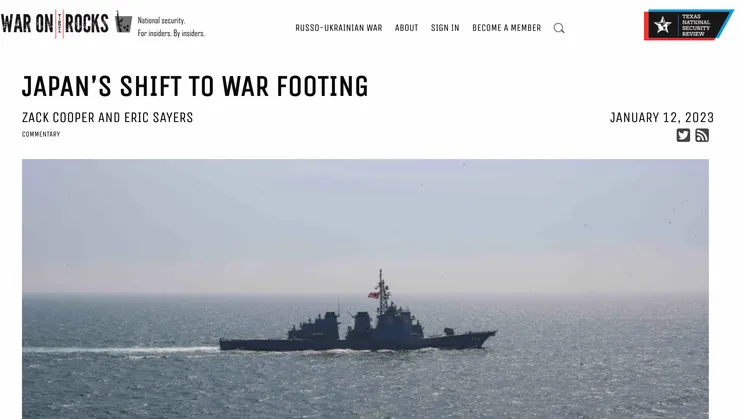Viewport: 740px width, 419px height.
Task: Open the search magnifier icon
Action: pos(559,28)
